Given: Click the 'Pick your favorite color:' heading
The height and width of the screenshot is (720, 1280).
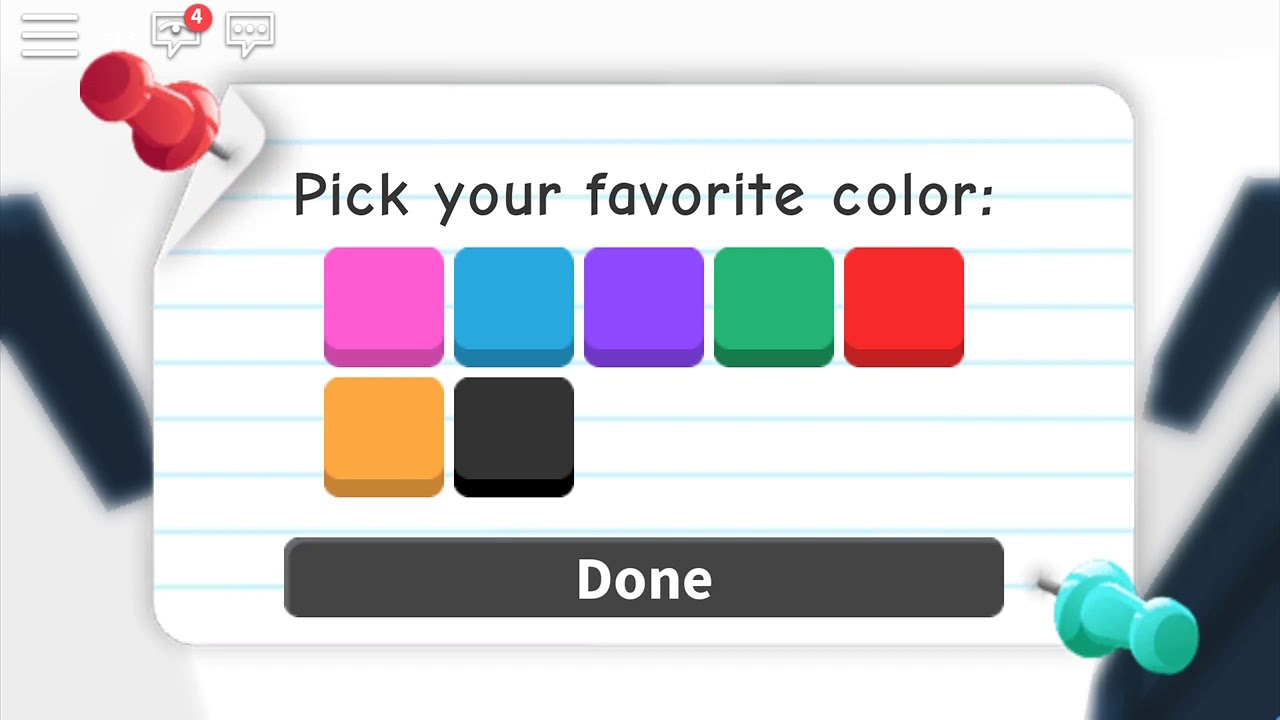Looking at the screenshot, I should click(x=643, y=195).
